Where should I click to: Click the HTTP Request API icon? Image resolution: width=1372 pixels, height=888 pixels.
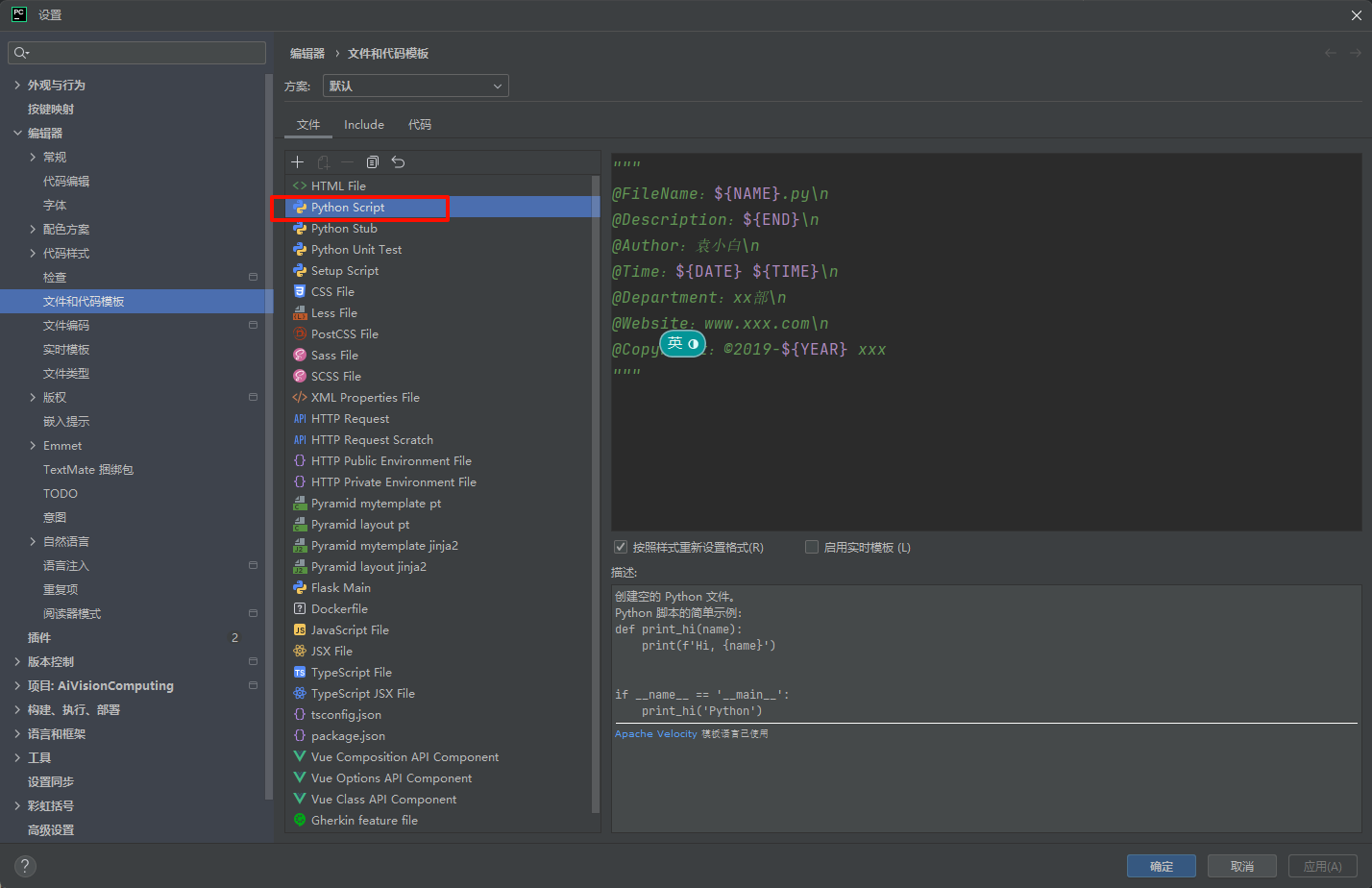point(300,419)
